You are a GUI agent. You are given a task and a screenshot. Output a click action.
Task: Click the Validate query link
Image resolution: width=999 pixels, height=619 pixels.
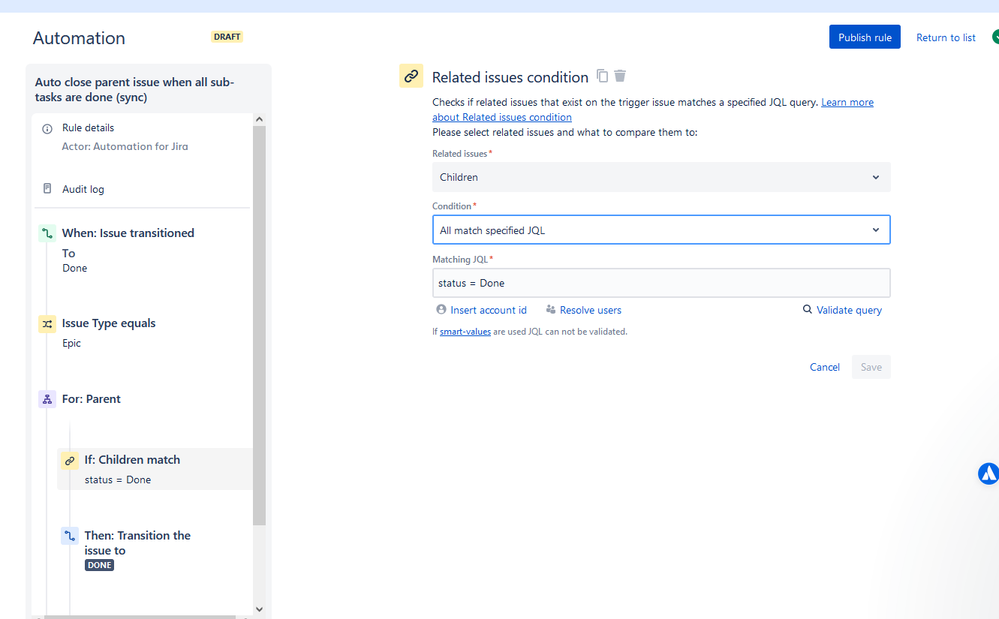(x=849, y=310)
